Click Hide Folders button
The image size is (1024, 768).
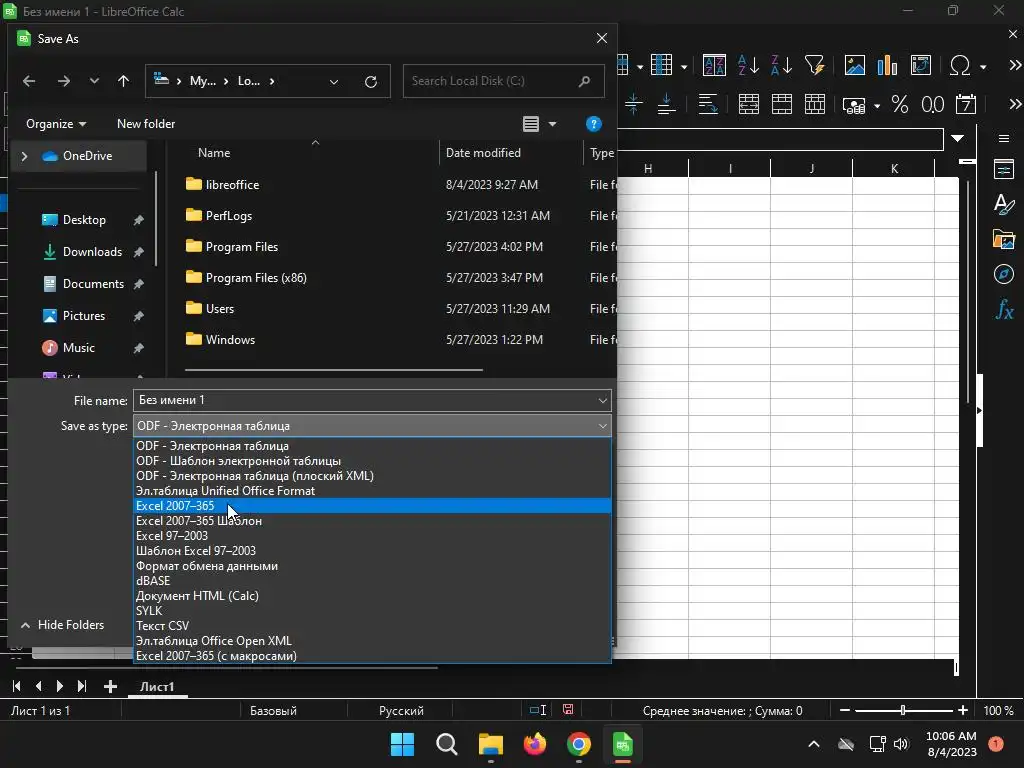(x=62, y=625)
